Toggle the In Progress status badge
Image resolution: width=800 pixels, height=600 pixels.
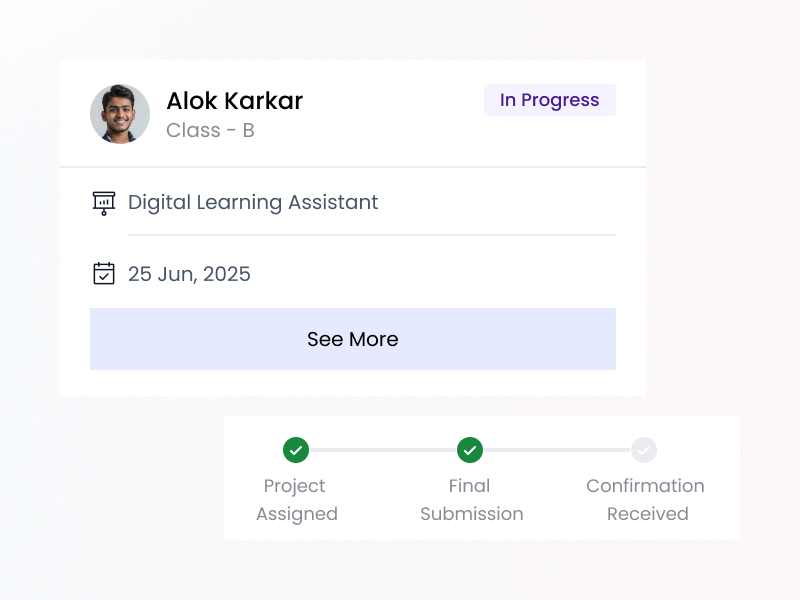coord(549,99)
